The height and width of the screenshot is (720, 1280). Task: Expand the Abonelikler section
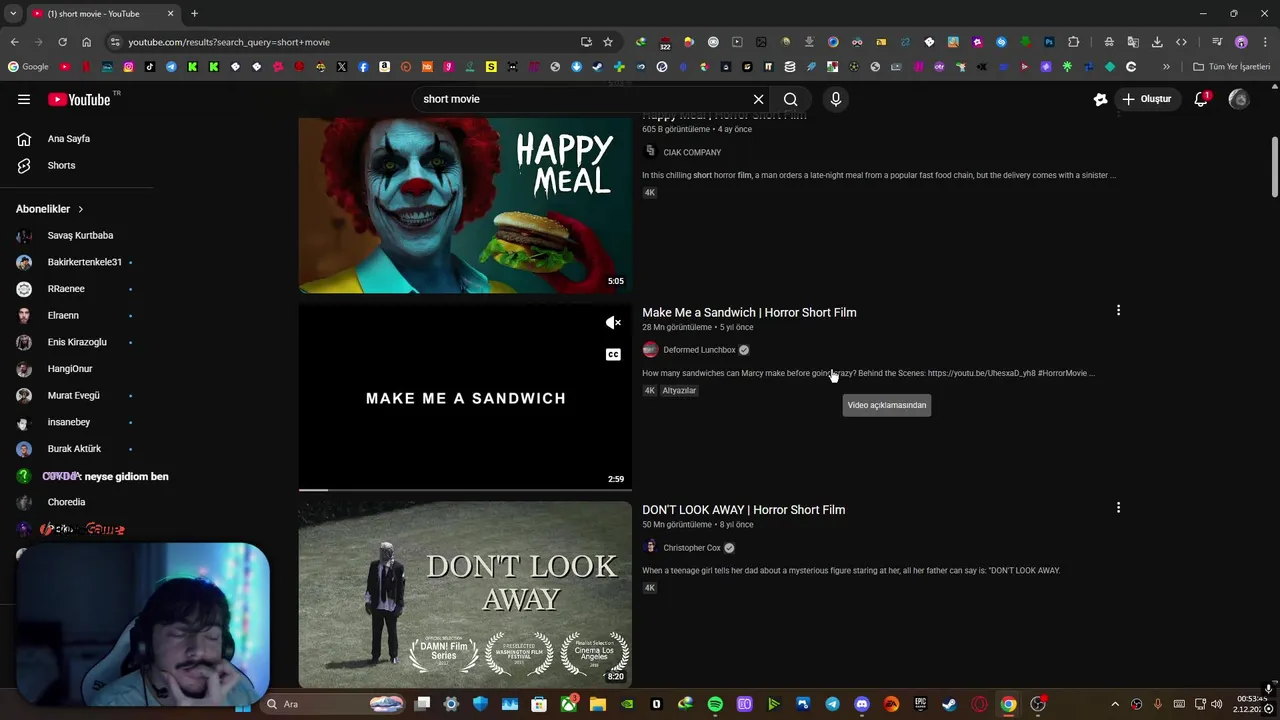click(x=50, y=209)
